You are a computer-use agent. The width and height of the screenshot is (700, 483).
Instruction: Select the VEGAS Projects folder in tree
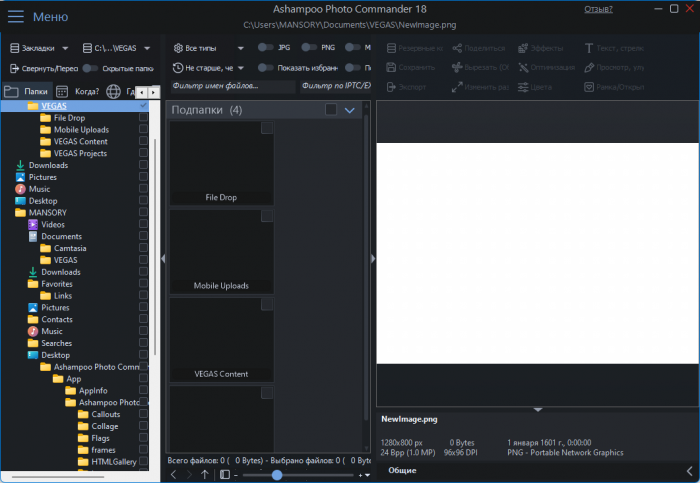(x=80, y=153)
